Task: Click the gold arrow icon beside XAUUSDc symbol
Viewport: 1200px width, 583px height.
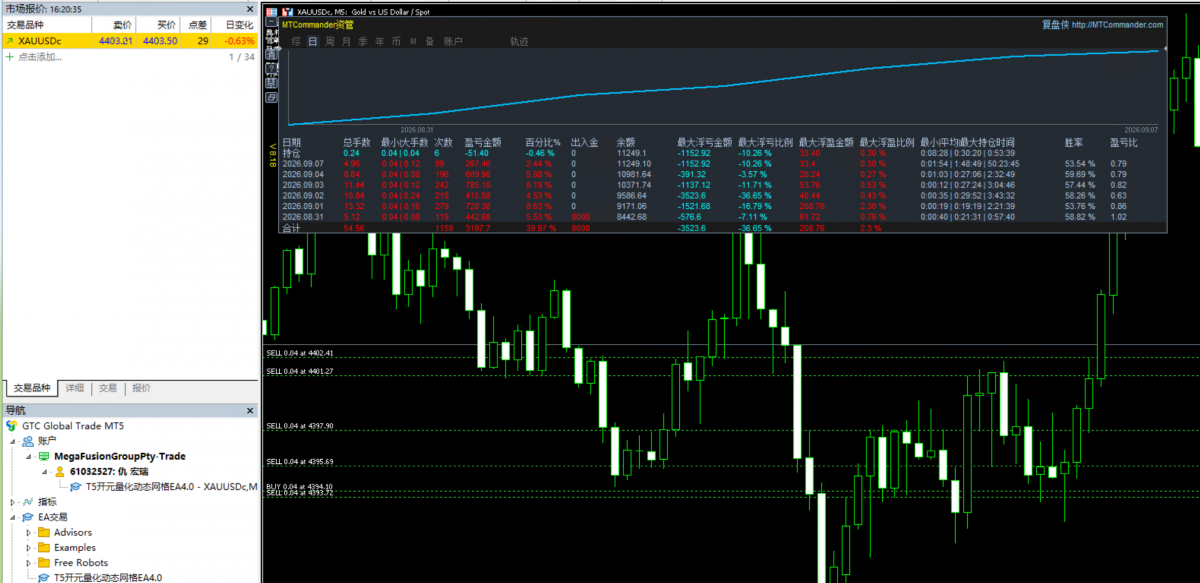Action: click(x=10, y=41)
